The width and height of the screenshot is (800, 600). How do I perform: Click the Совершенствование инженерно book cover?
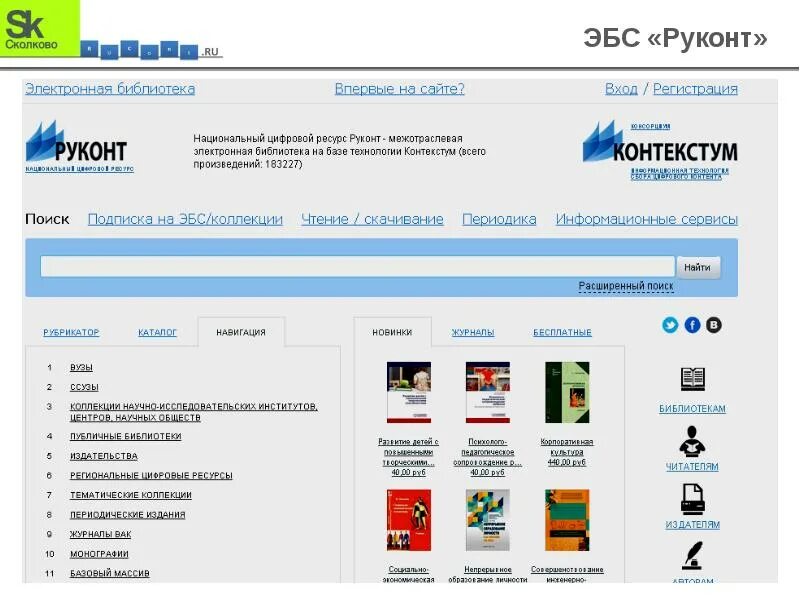567,520
